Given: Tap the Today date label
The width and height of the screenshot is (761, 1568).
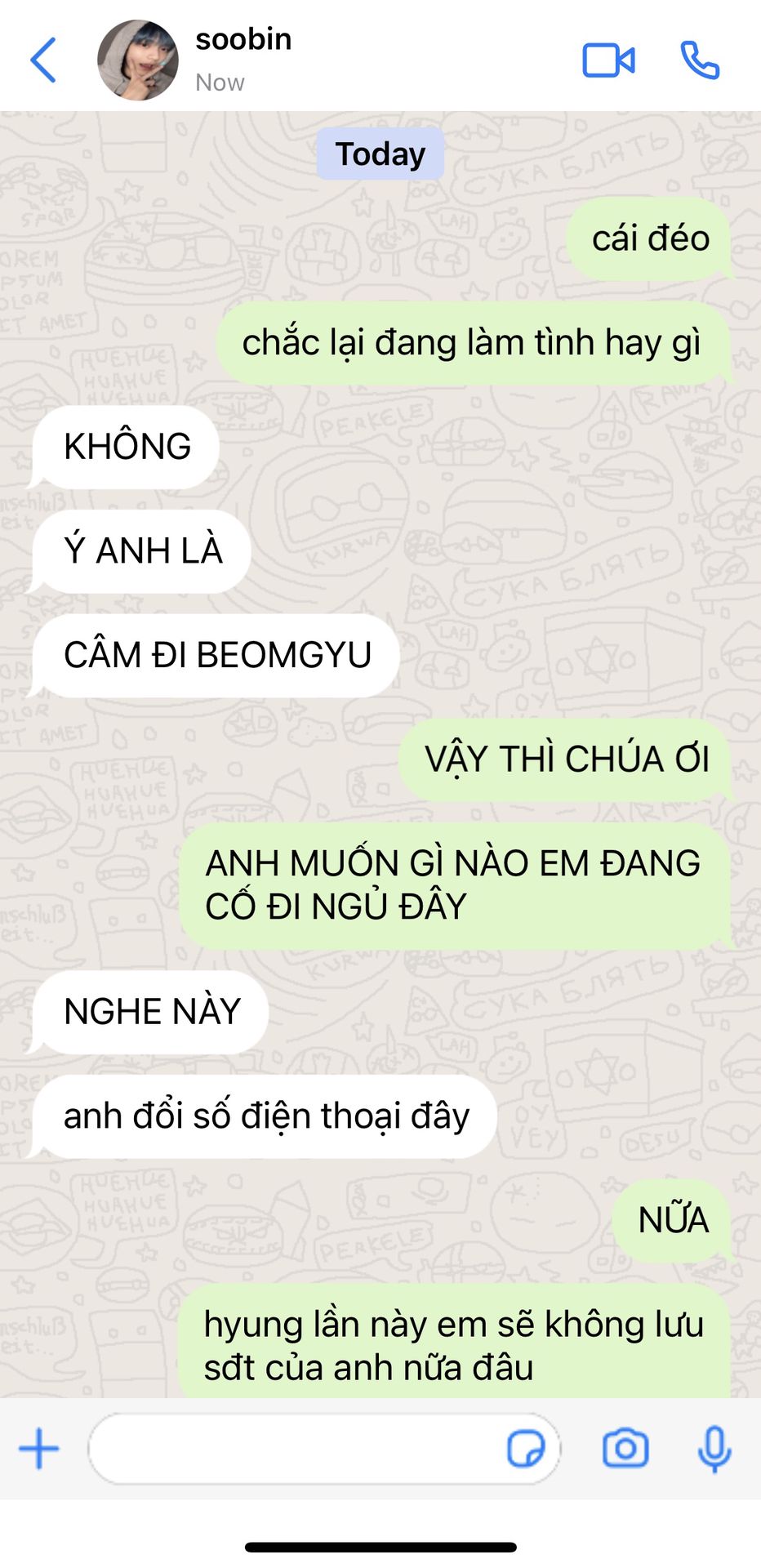Looking at the screenshot, I should (380, 154).
